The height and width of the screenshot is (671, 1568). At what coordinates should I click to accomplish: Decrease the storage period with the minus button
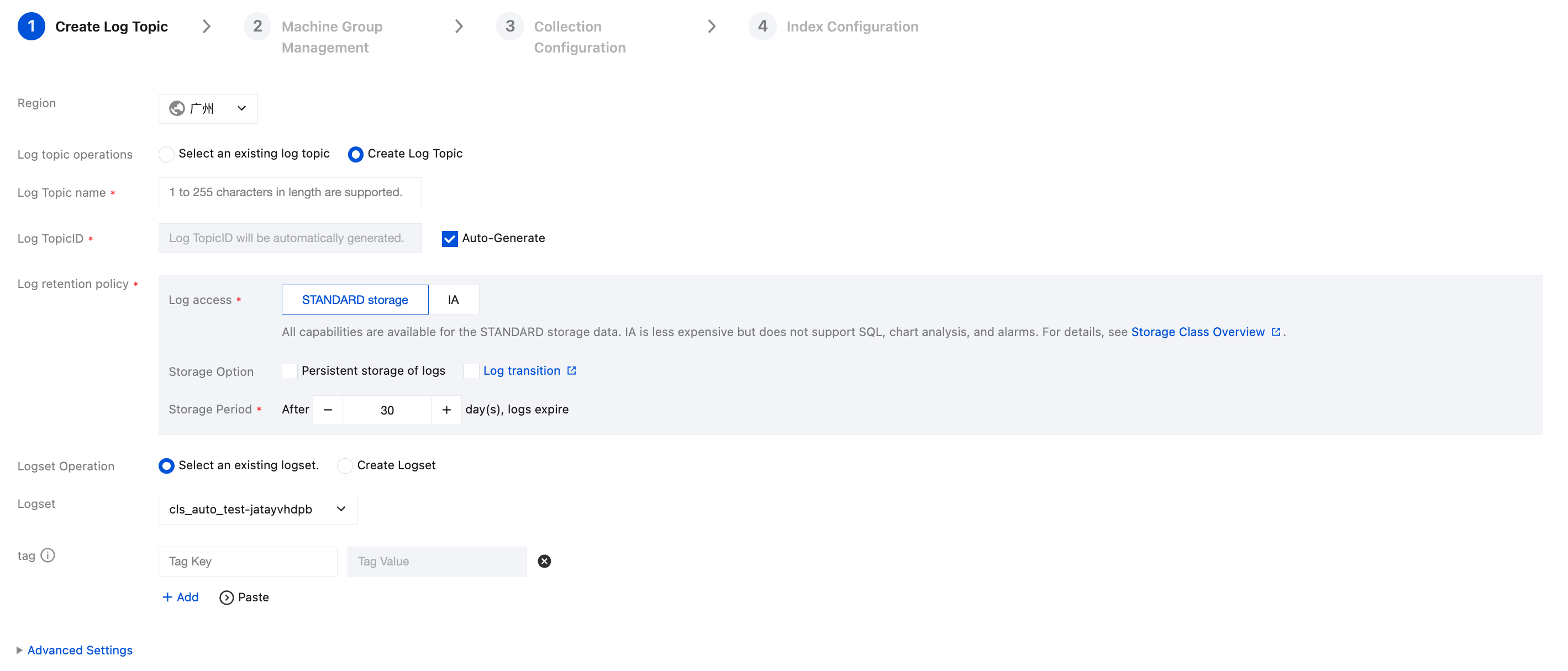pyautogui.click(x=328, y=410)
